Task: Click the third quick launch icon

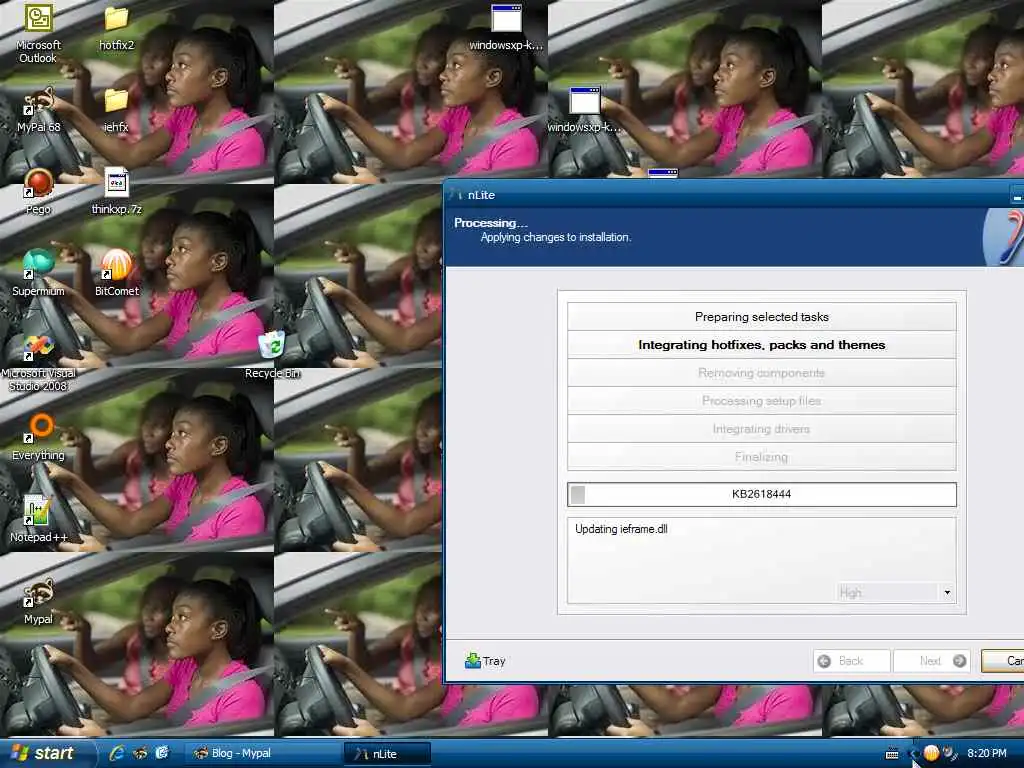Action: (x=162, y=753)
